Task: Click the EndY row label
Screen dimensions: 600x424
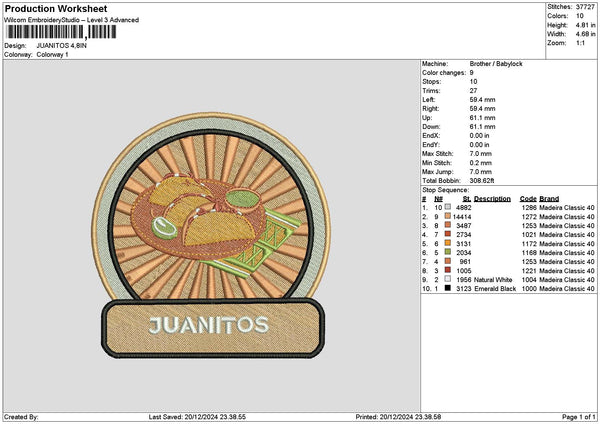Action: [x=431, y=145]
